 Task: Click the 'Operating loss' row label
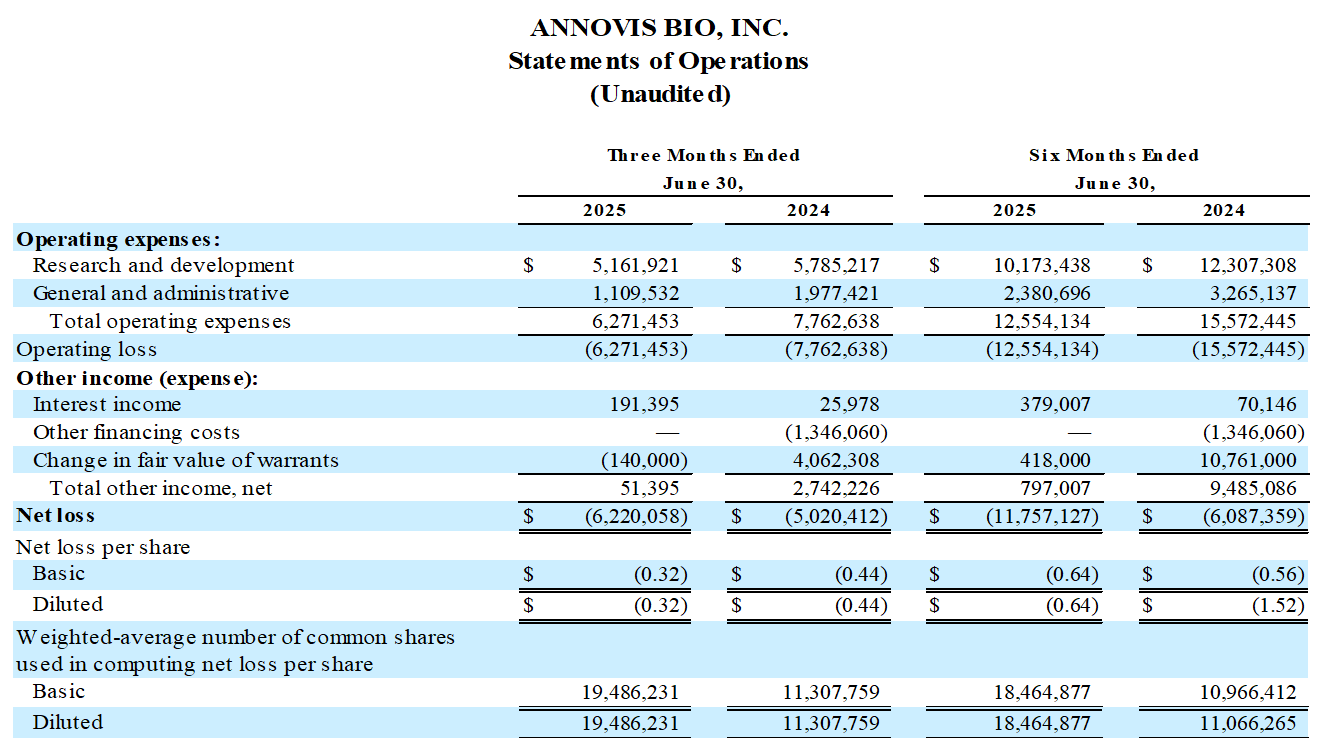[x=86, y=349]
